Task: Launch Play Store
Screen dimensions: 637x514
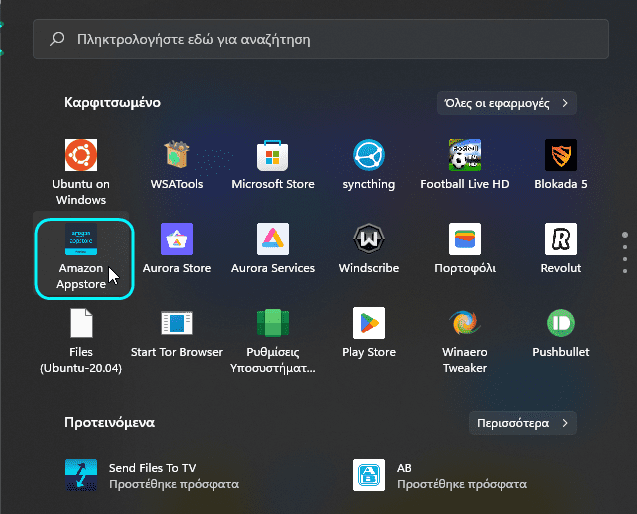Action: point(368,333)
